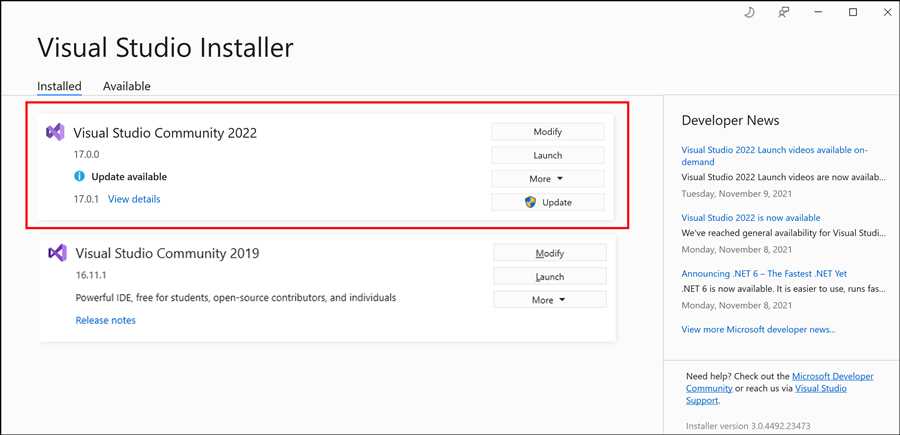900x435 pixels.
Task: Click the blue info icon beside Update available
Action: tap(79, 176)
